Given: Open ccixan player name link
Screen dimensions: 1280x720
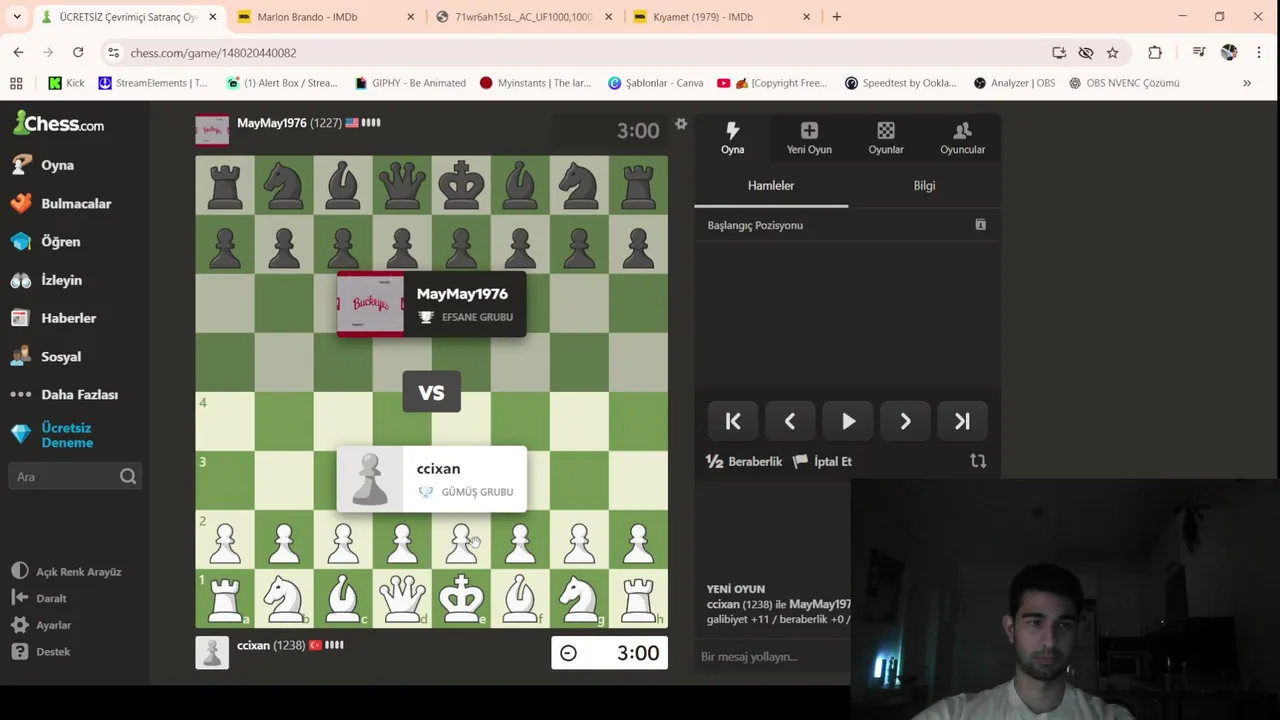Looking at the screenshot, I should 253,646.
